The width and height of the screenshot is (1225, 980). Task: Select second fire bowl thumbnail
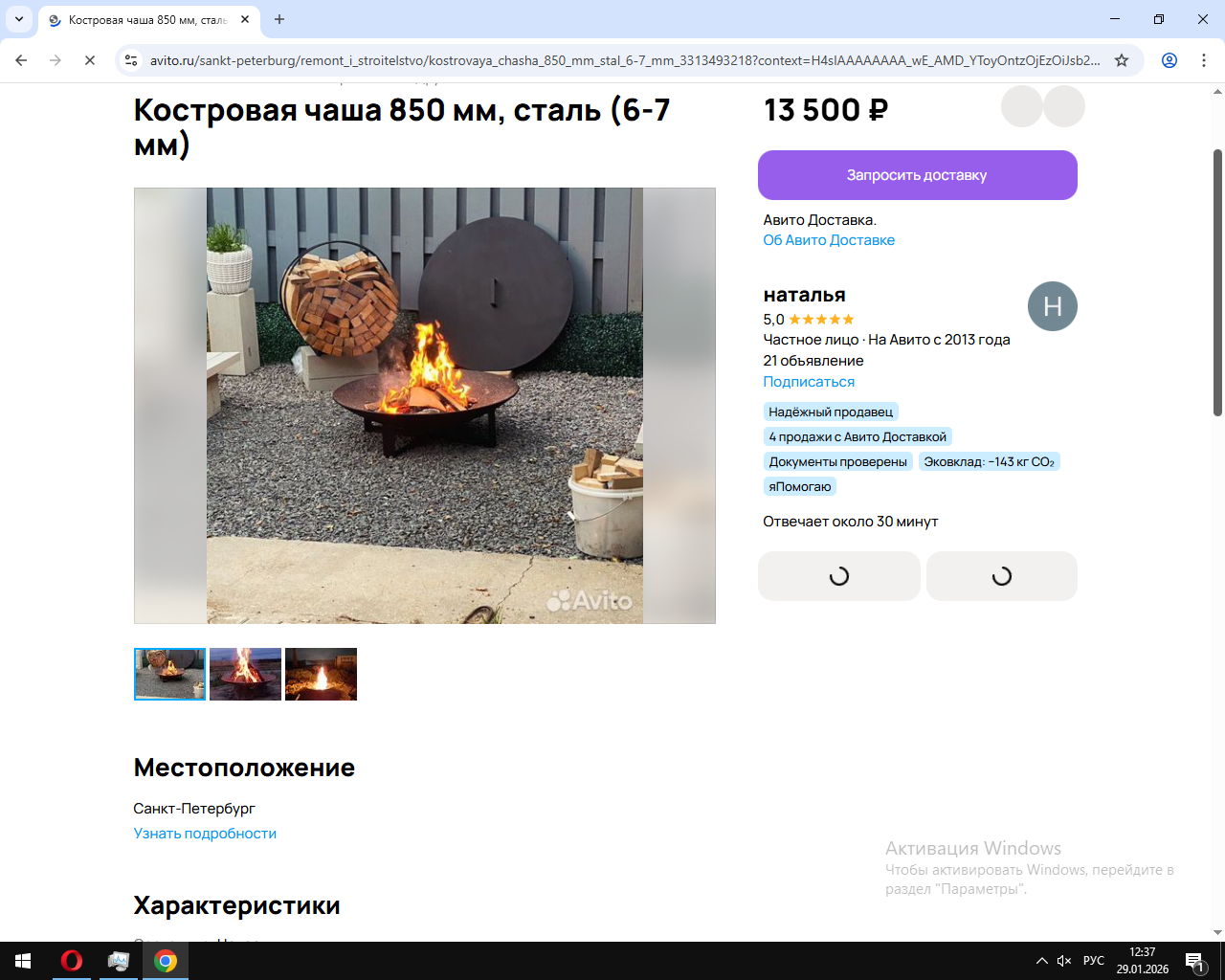pyautogui.click(x=245, y=674)
